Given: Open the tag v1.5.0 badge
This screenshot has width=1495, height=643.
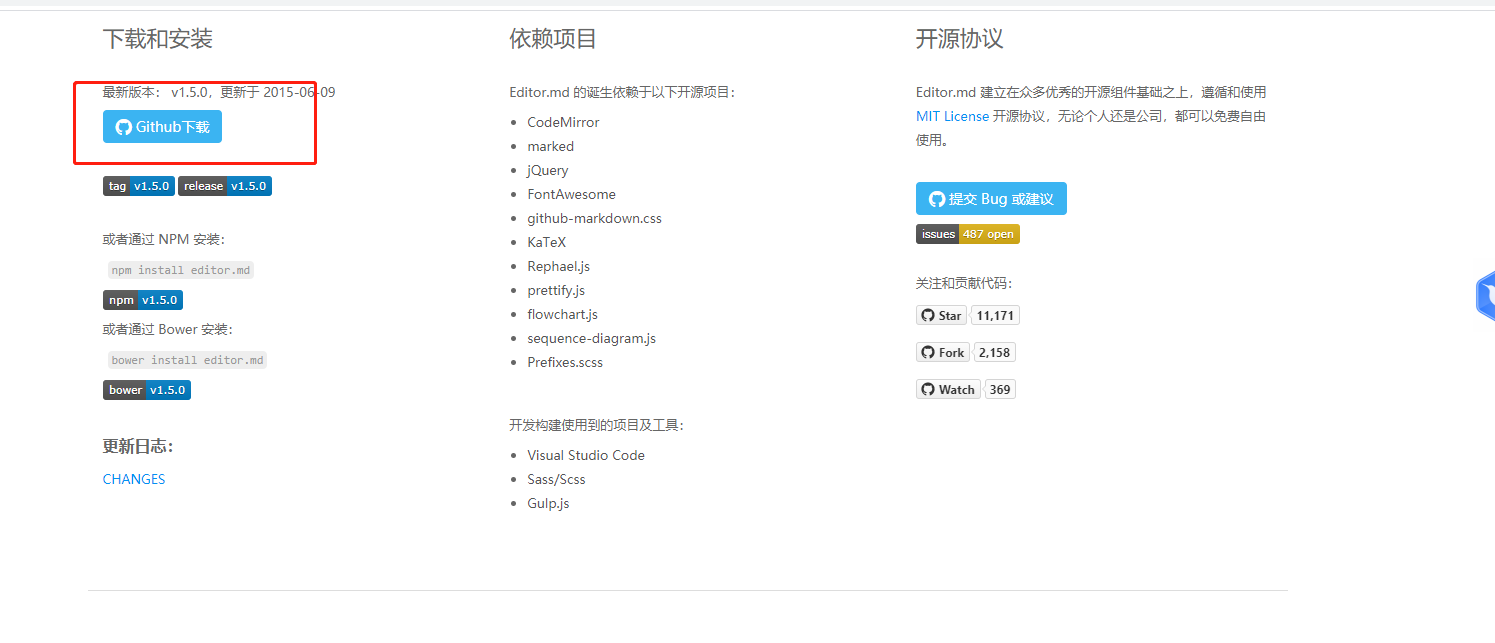Looking at the screenshot, I should 139,186.
